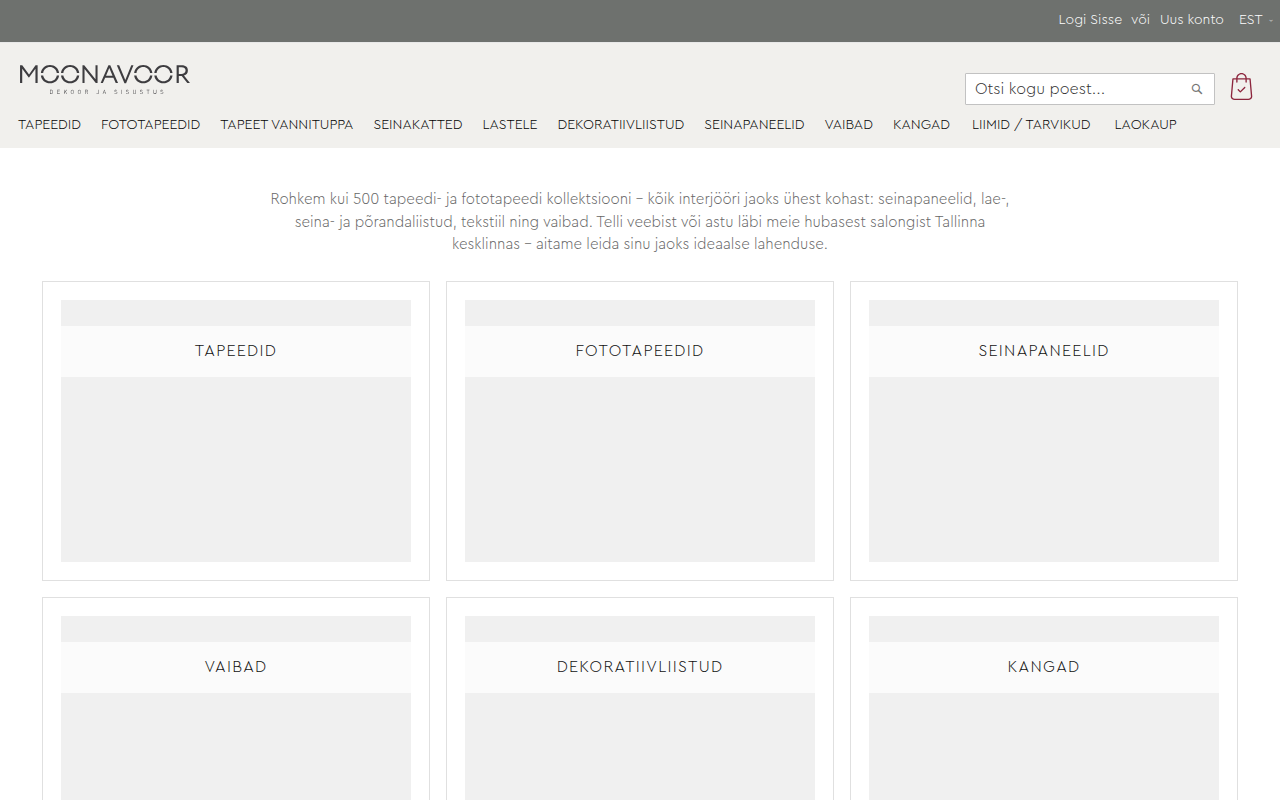Open Kangad in the navigation bar
This screenshot has width=1280, height=800.
point(921,125)
